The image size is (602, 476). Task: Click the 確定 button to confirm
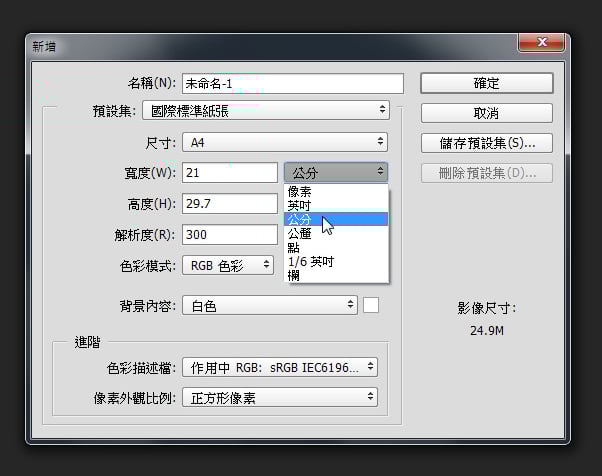point(486,83)
